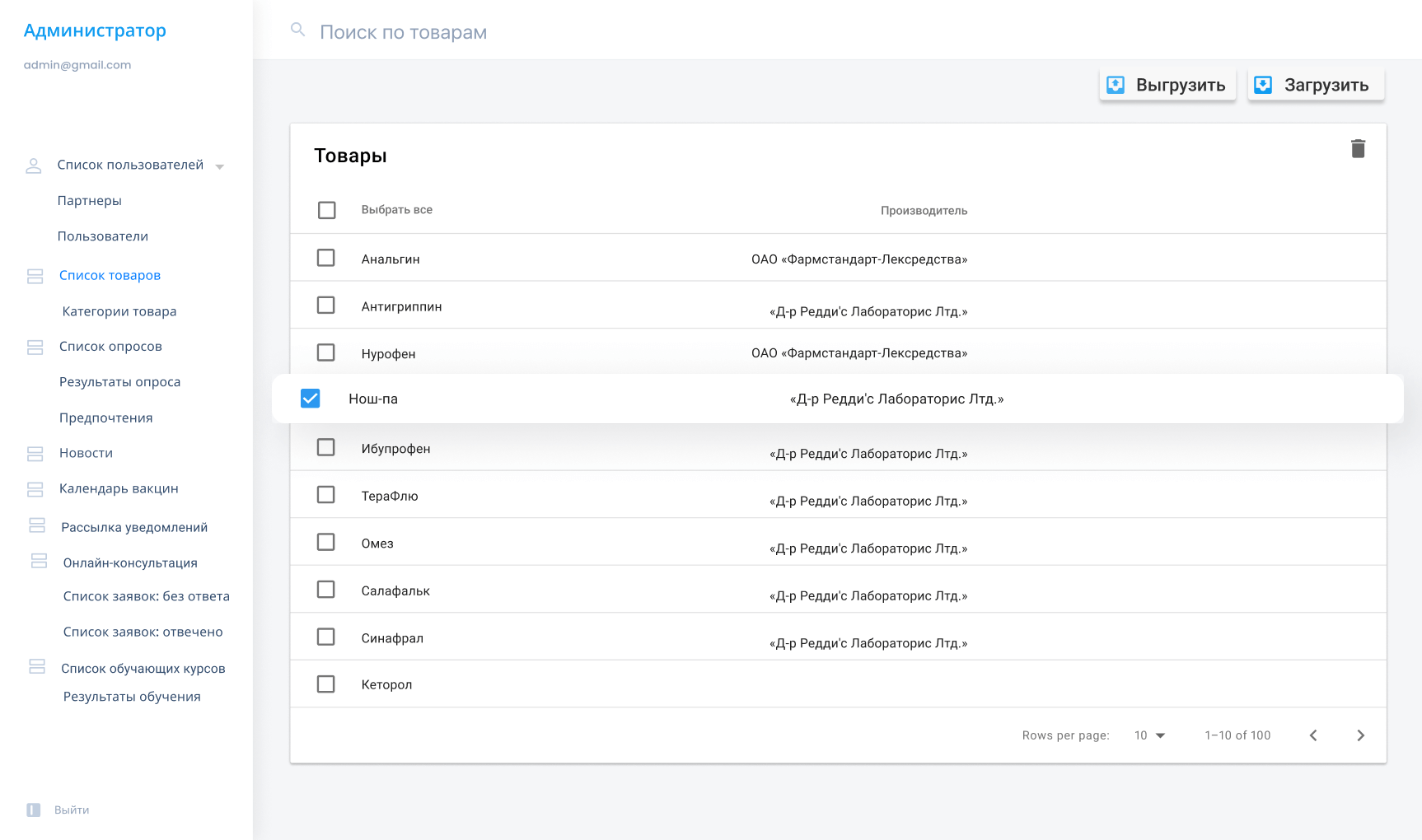Click the Антигриппин product name
The image size is (1422, 840).
pyautogui.click(x=401, y=306)
